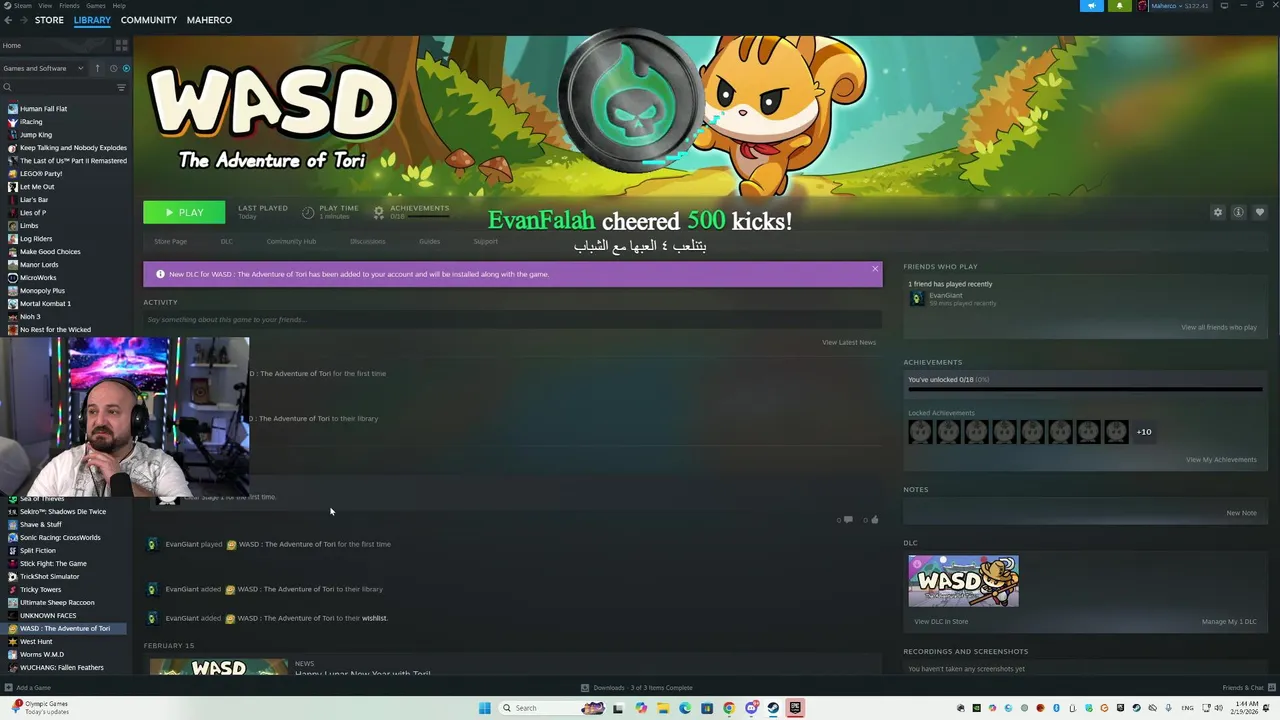This screenshot has width=1280, height=720.
Task: Toggle the ready-to-play filter icon
Action: pos(125,68)
